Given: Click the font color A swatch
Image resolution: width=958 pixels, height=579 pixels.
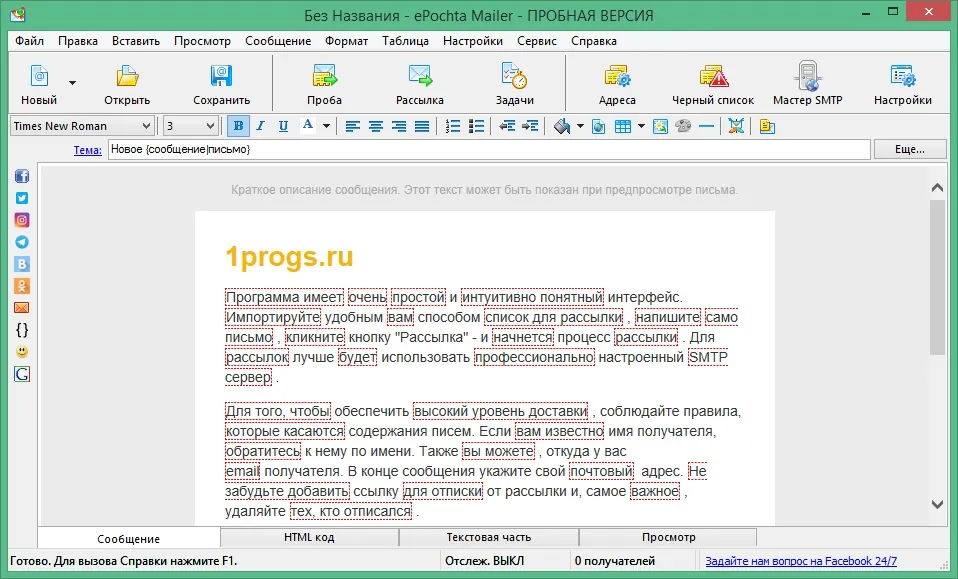Looking at the screenshot, I should click(x=308, y=126).
